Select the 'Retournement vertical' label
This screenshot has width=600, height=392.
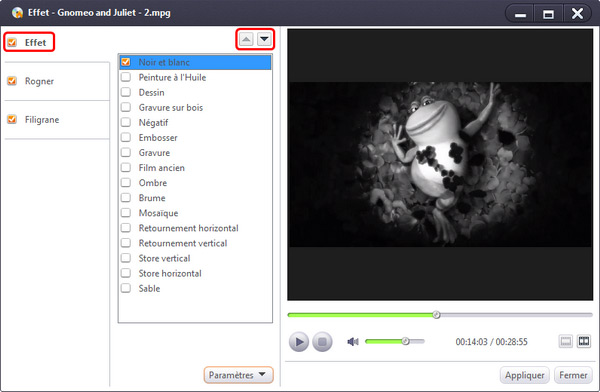pyautogui.click(x=183, y=243)
